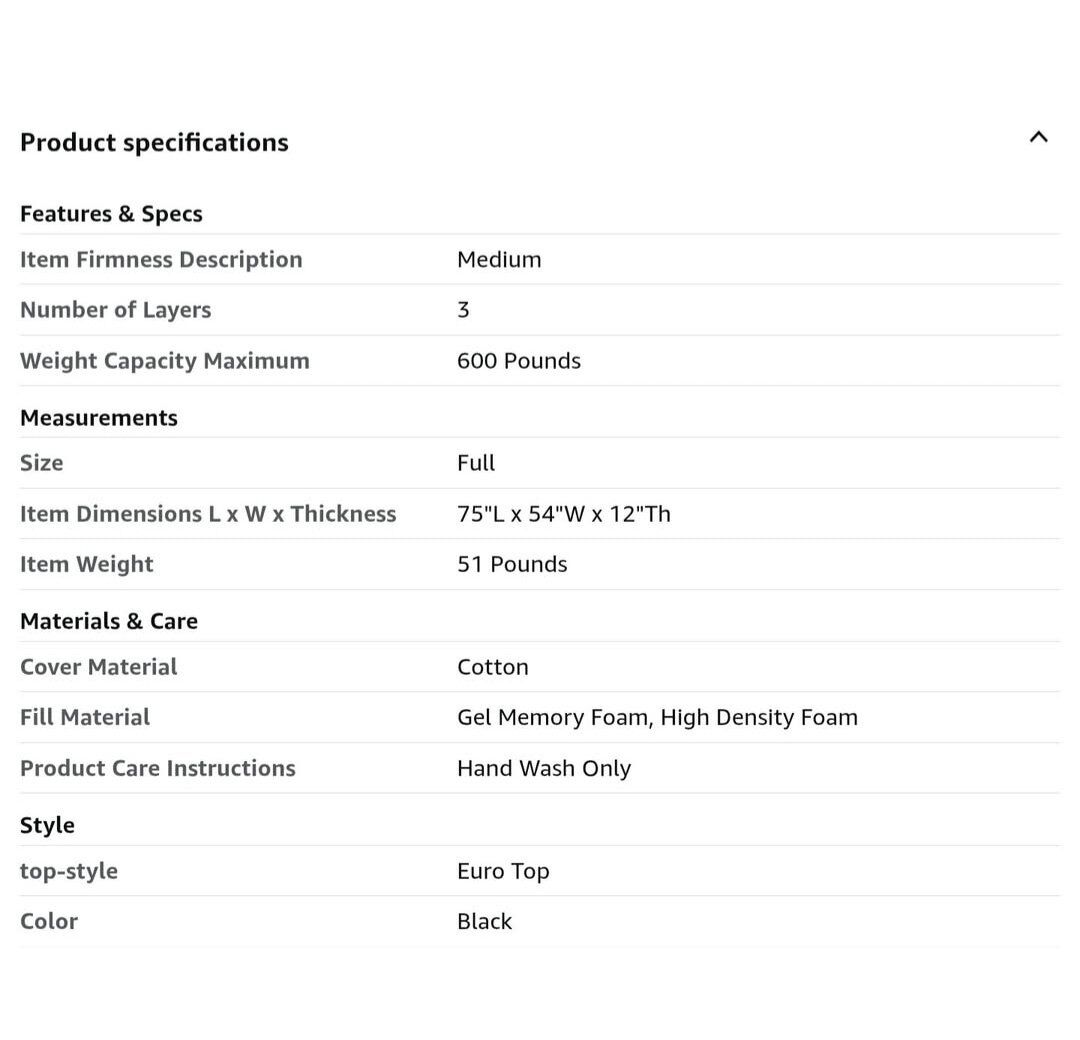Click the Gel Memory Foam fill value
1080x1040 pixels.
click(551, 718)
